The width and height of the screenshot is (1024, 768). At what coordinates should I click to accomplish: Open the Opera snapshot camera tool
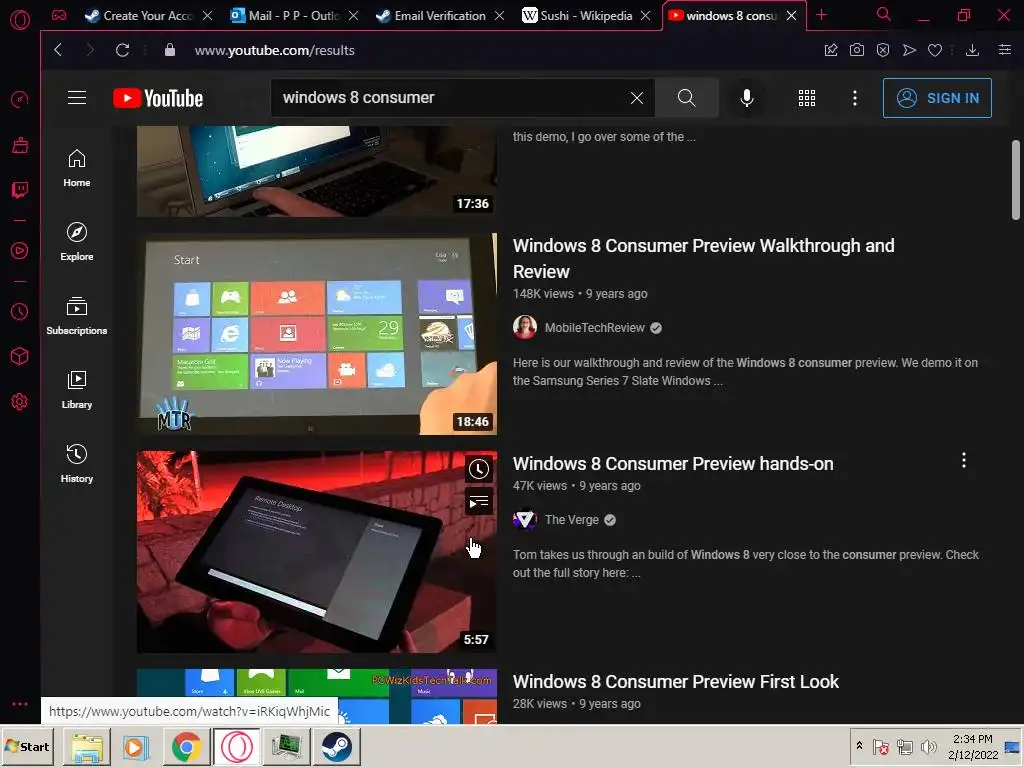pyautogui.click(x=857, y=50)
